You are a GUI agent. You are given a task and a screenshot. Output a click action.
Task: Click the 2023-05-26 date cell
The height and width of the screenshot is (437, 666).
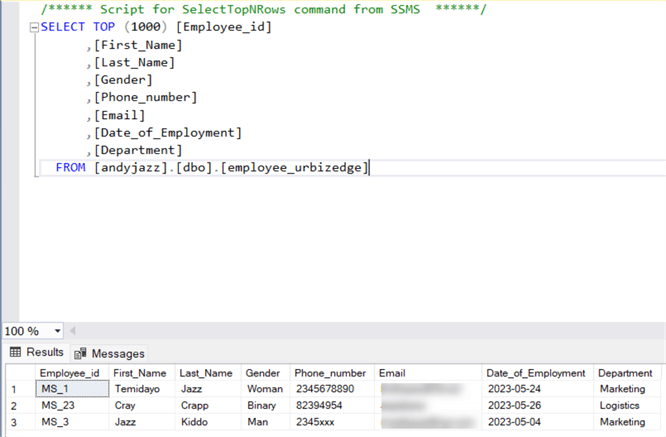coord(538,406)
